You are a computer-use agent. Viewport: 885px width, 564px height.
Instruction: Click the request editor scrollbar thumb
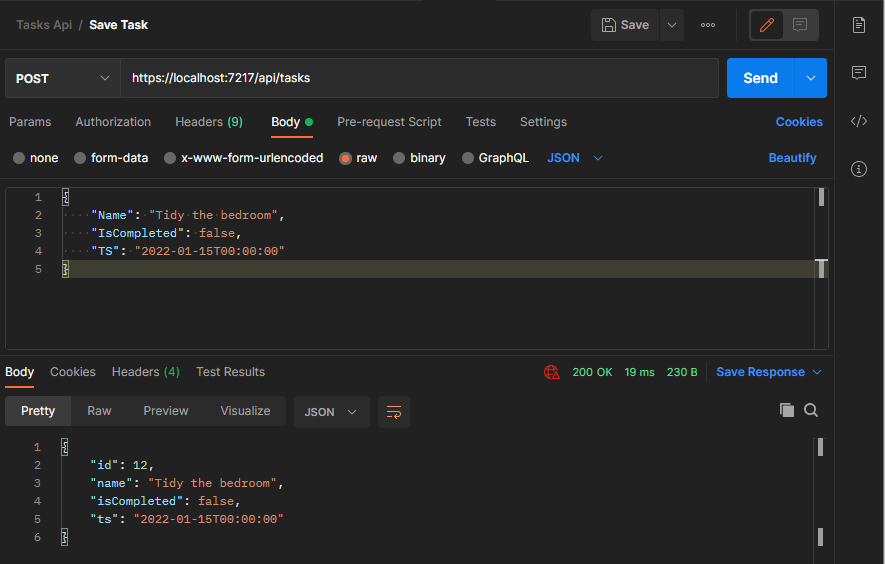[x=821, y=197]
